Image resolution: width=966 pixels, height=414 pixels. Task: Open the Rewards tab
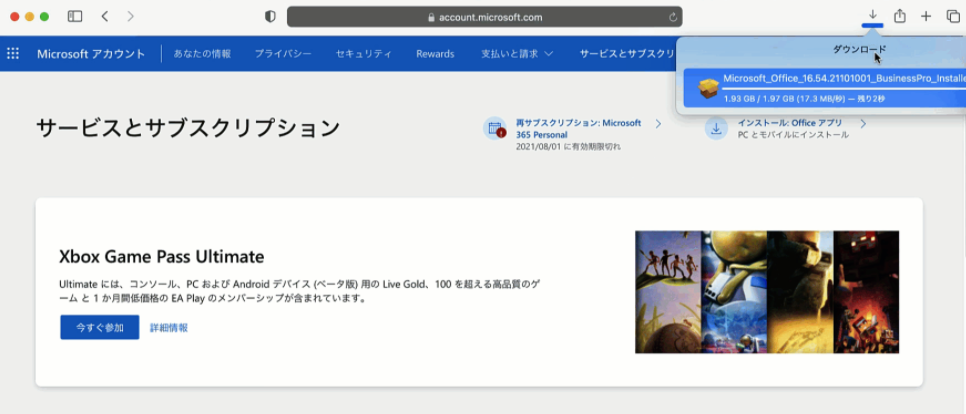[435, 54]
